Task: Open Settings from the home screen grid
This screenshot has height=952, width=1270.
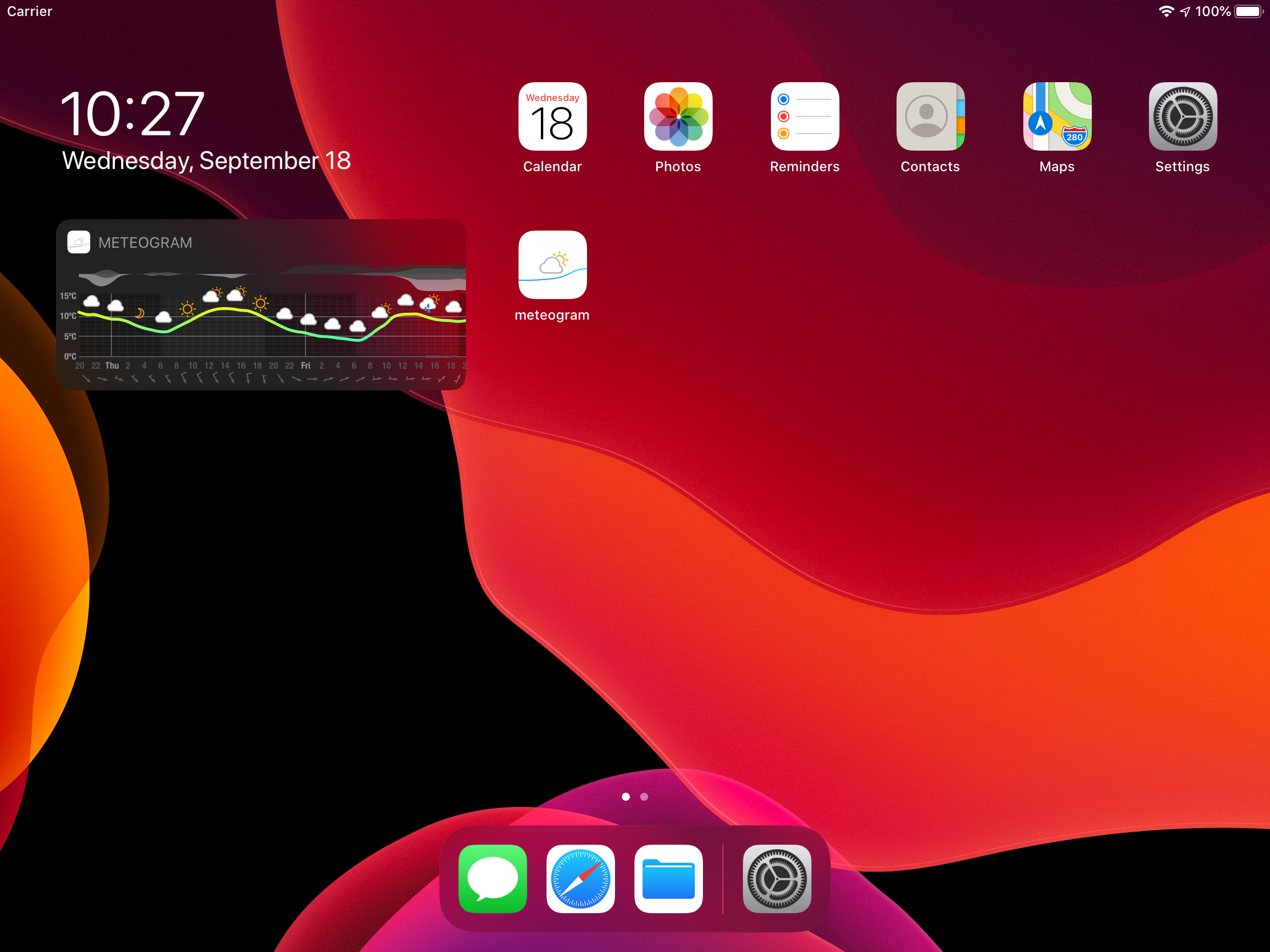Action: click(1182, 116)
